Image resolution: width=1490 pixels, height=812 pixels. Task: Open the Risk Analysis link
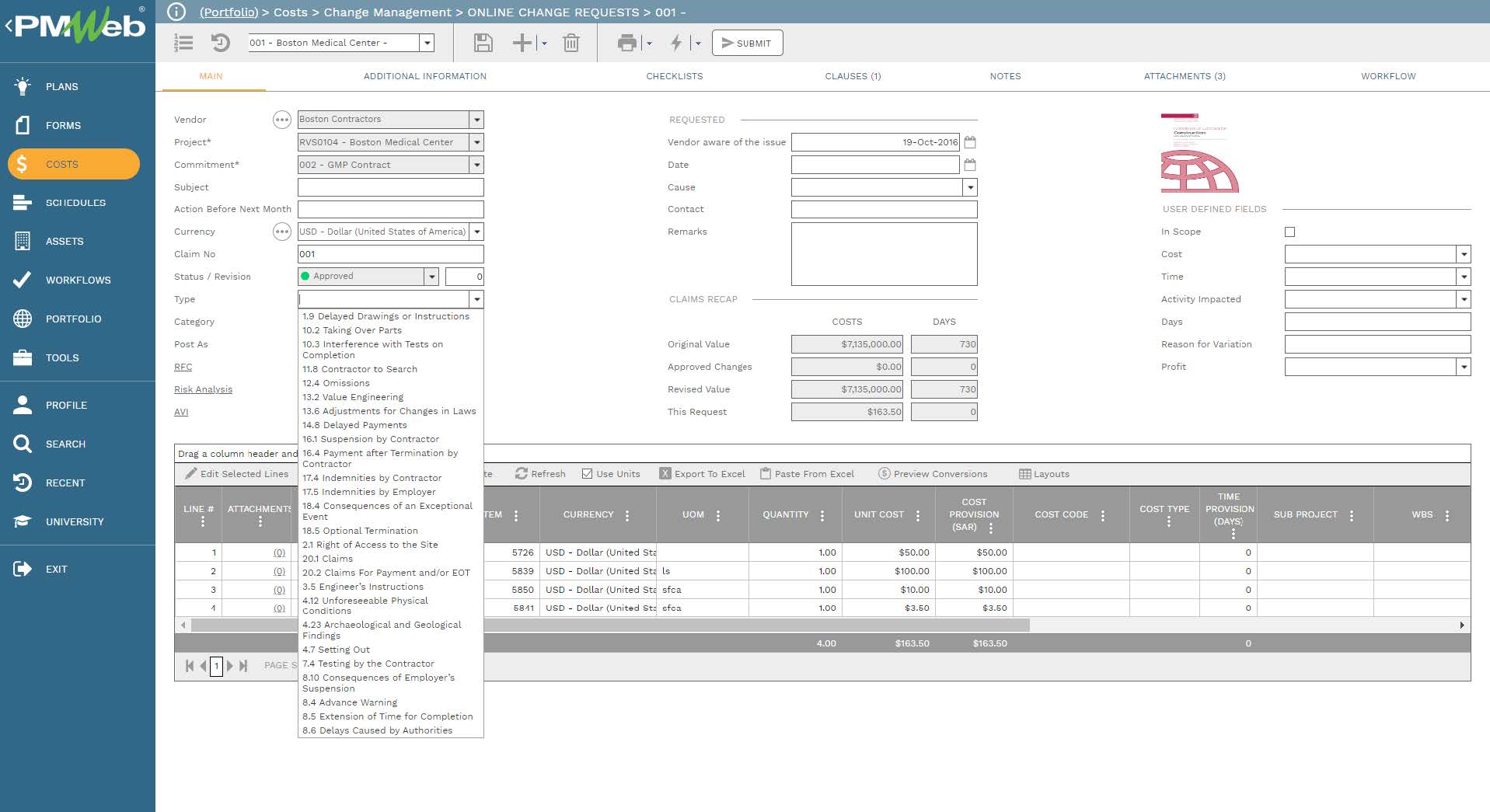203,389
